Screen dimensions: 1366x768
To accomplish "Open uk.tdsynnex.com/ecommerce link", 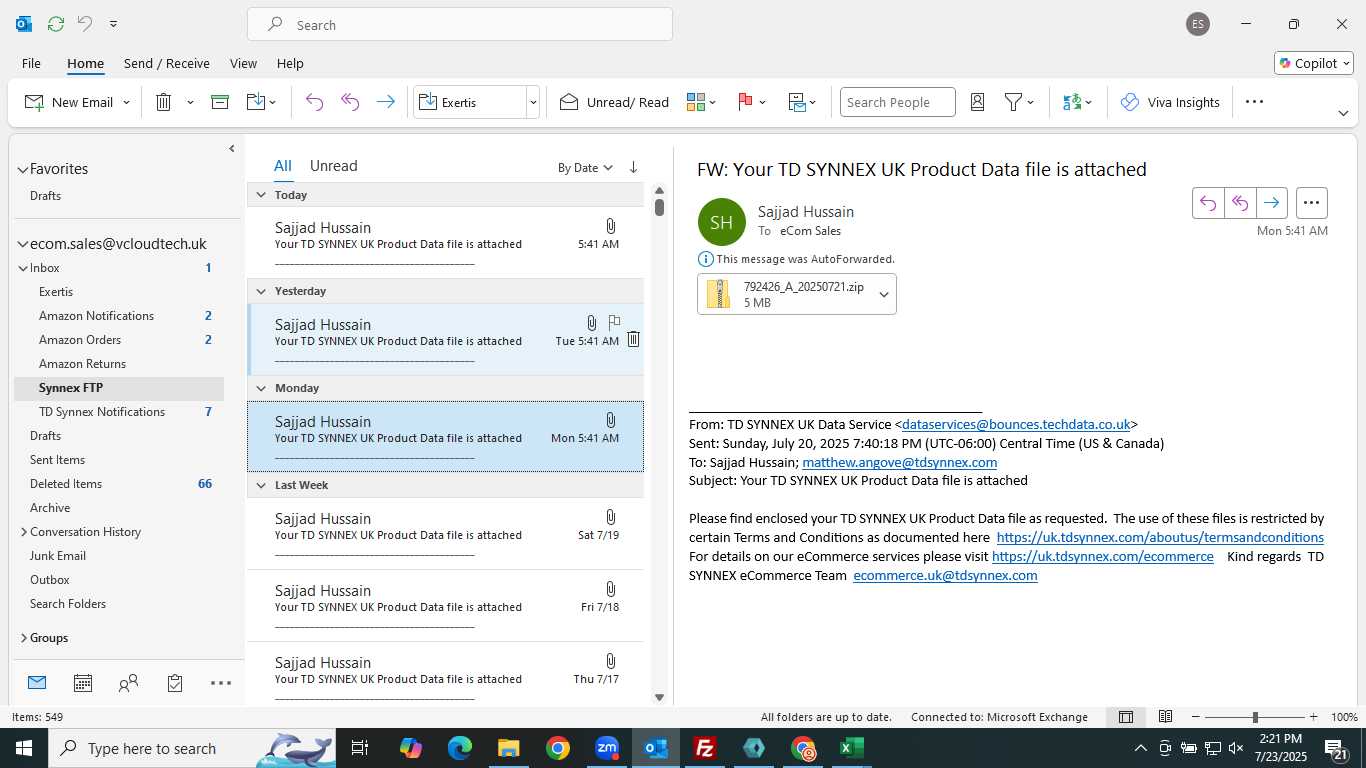I will coord(1103,556).
